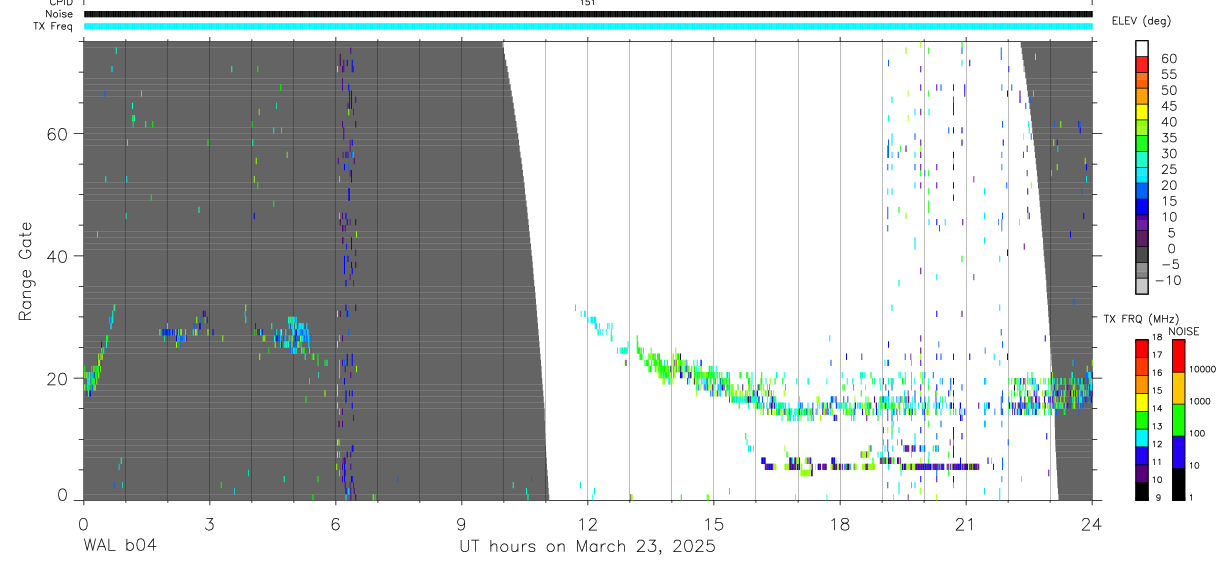Click x-axis hour label '21'
This screenshot has height=567, width=1228.
pyautogui.click(x=965, y=523)
